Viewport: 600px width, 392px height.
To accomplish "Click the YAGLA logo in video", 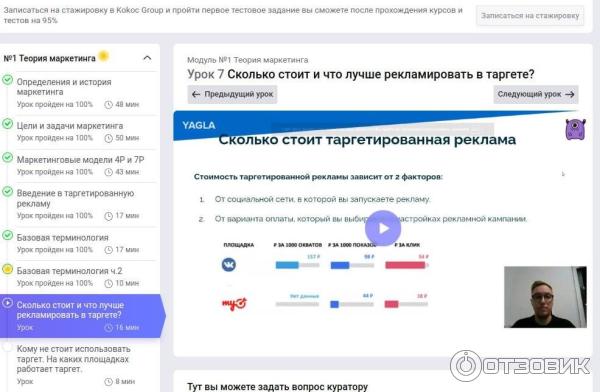I will pyautogui.click(x=199, y=126).
